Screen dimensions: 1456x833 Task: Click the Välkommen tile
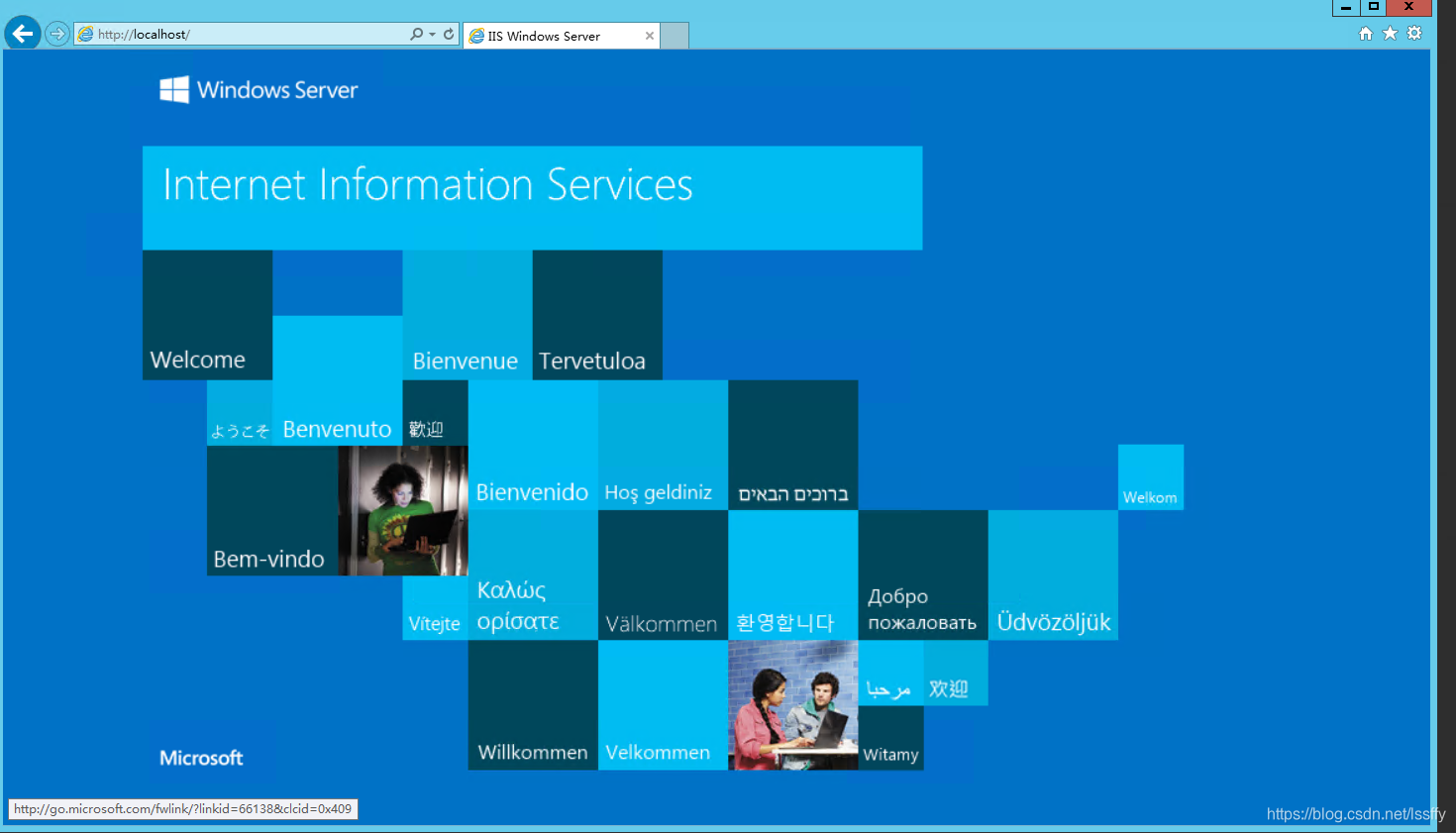pos(663,575)
